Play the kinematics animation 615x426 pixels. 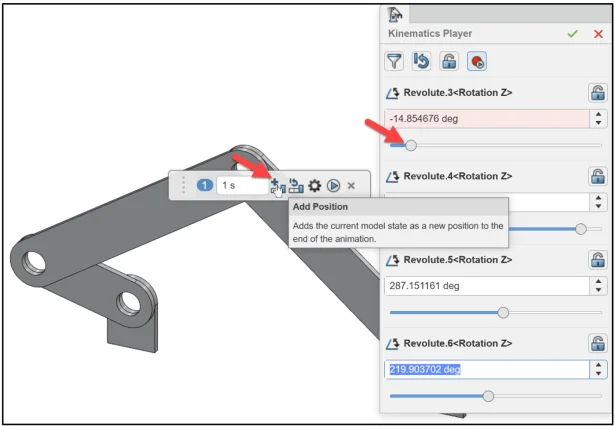point(333,186)
